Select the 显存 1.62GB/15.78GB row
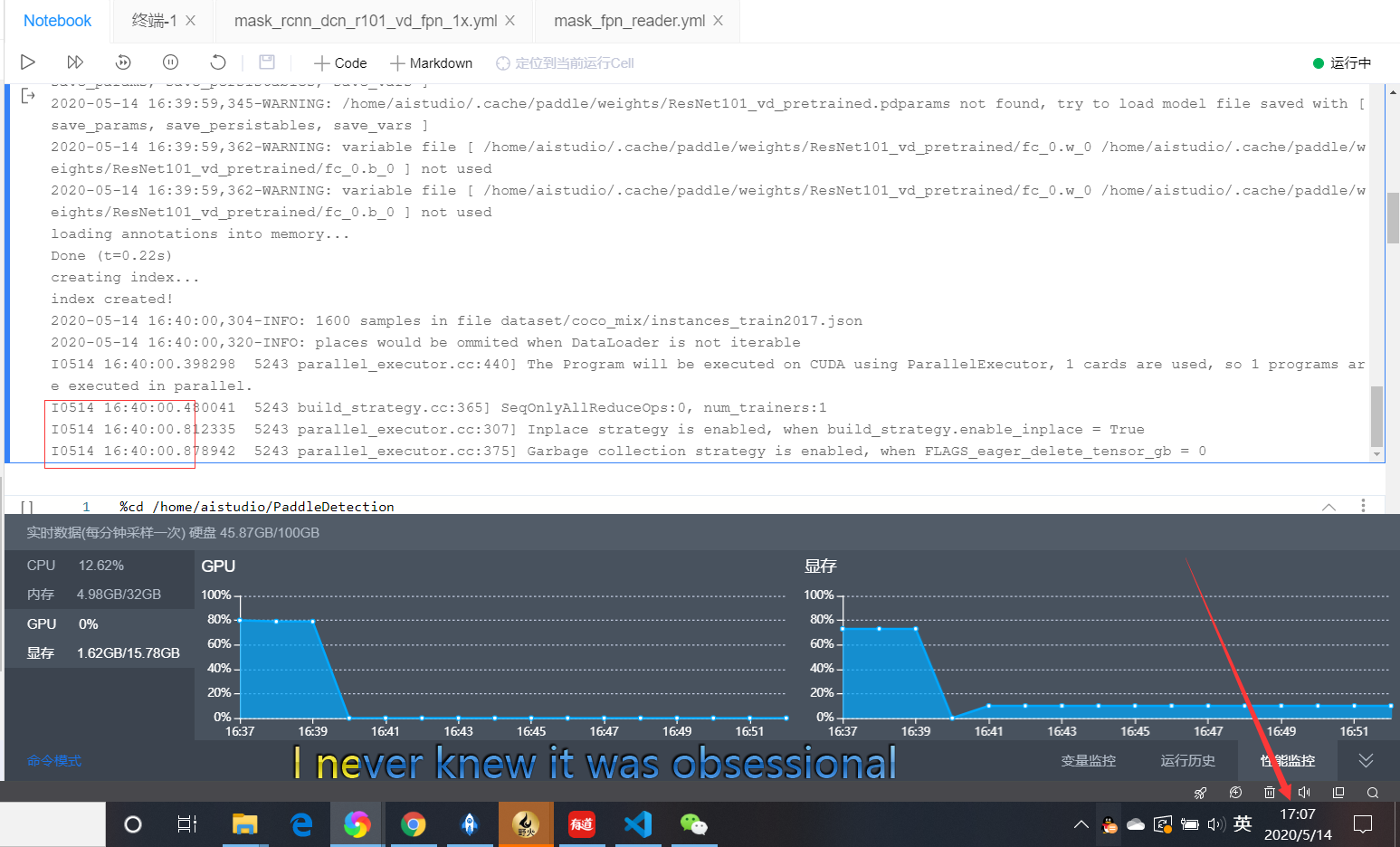 click(100, 653)
